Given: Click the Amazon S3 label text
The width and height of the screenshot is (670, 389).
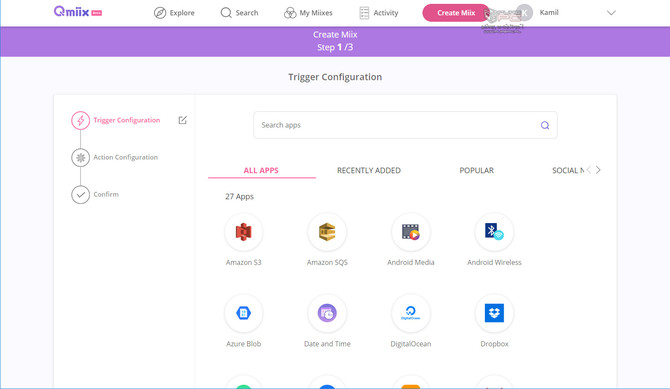Looking at the screenshot, I should pos(244,262).
